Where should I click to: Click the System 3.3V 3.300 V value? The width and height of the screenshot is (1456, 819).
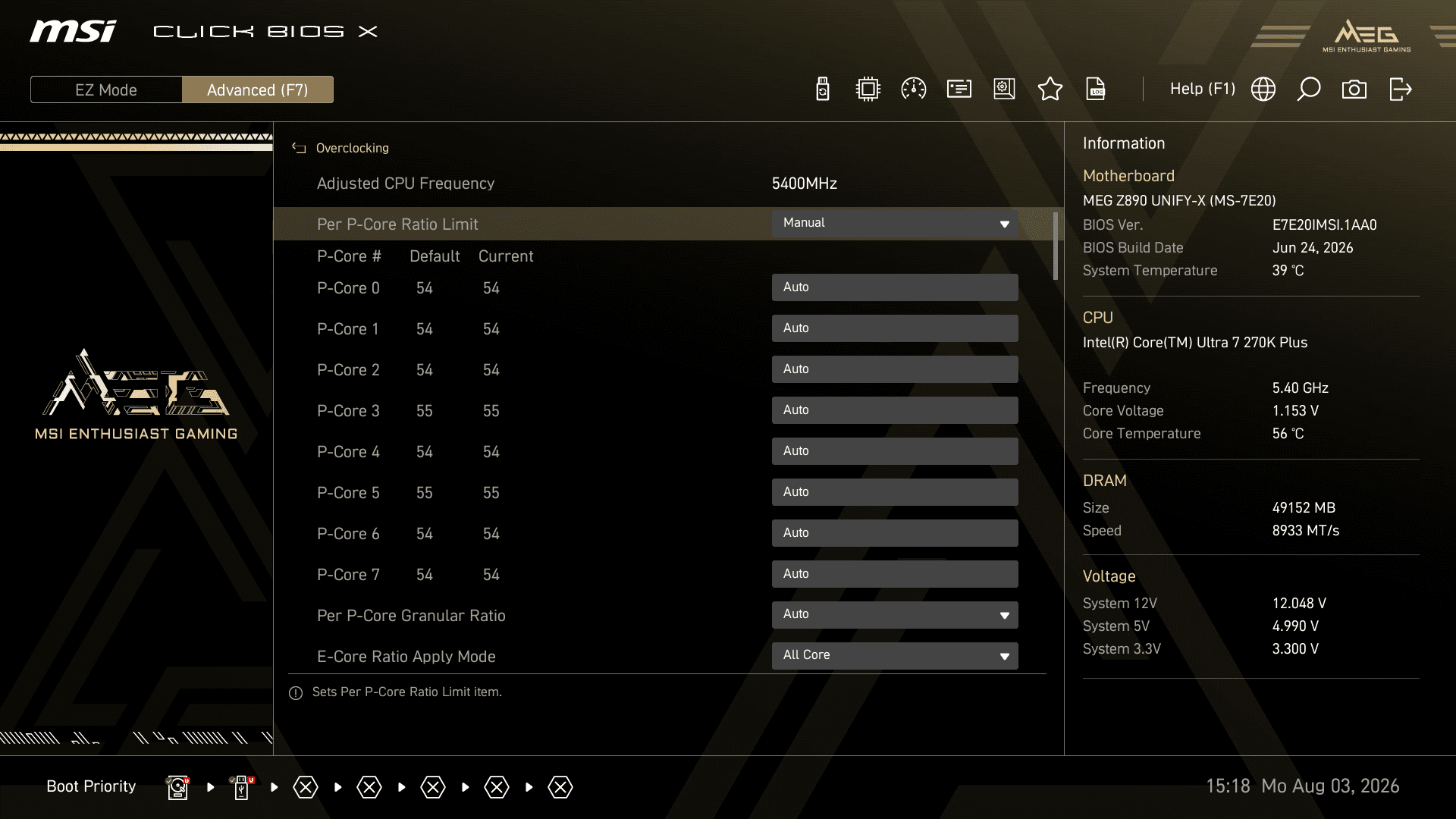point(1295,649)
